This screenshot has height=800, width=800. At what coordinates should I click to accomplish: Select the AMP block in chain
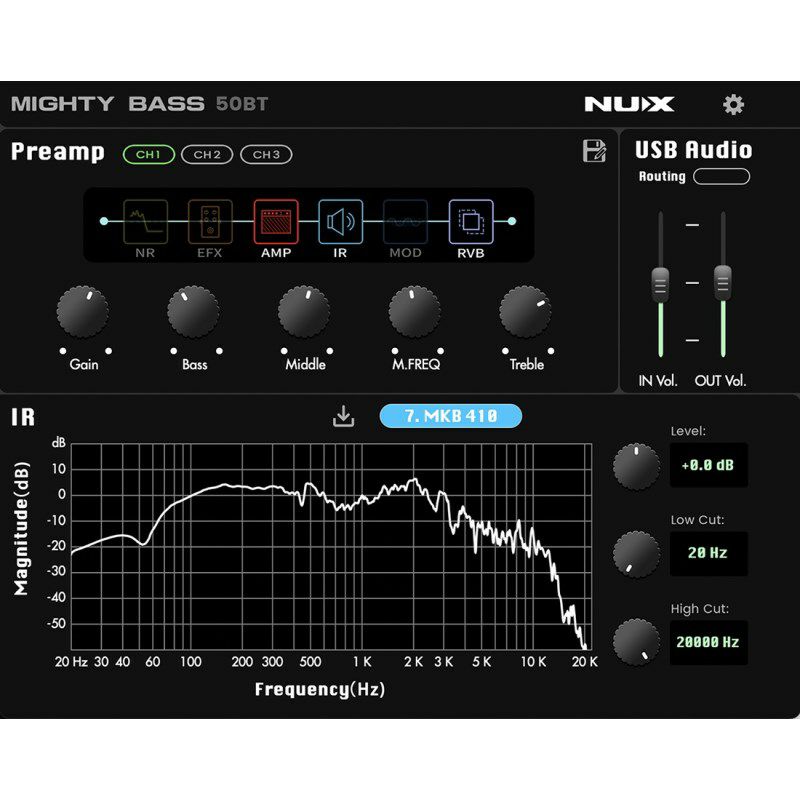coord(276,222)
